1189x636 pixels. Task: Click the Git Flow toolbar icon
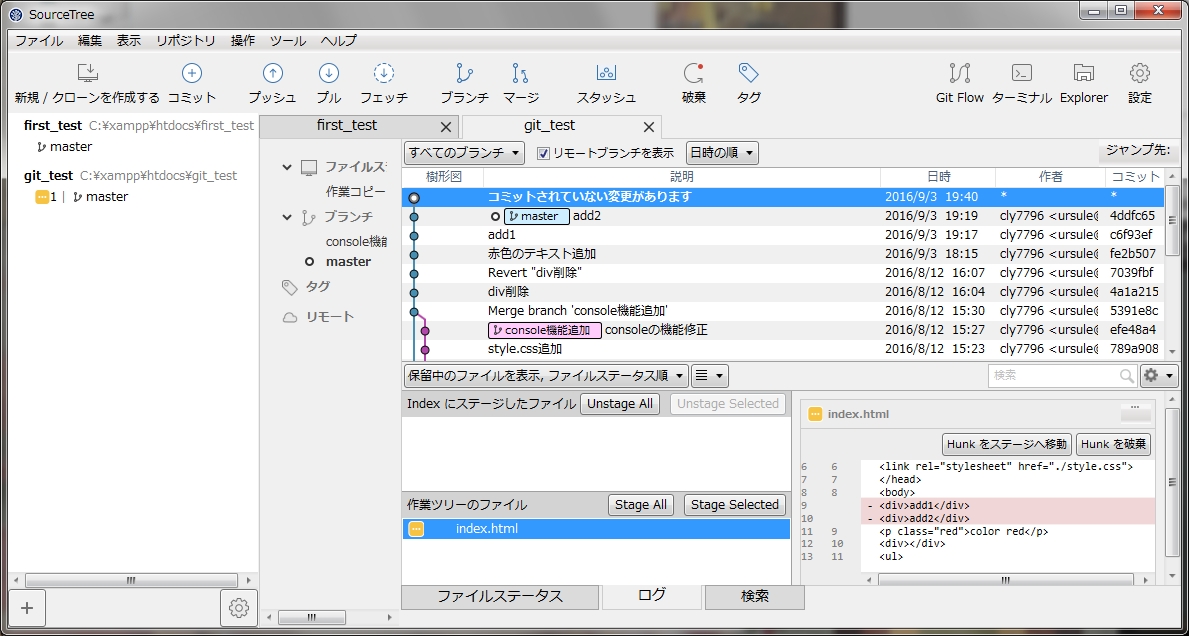[958, 82]
